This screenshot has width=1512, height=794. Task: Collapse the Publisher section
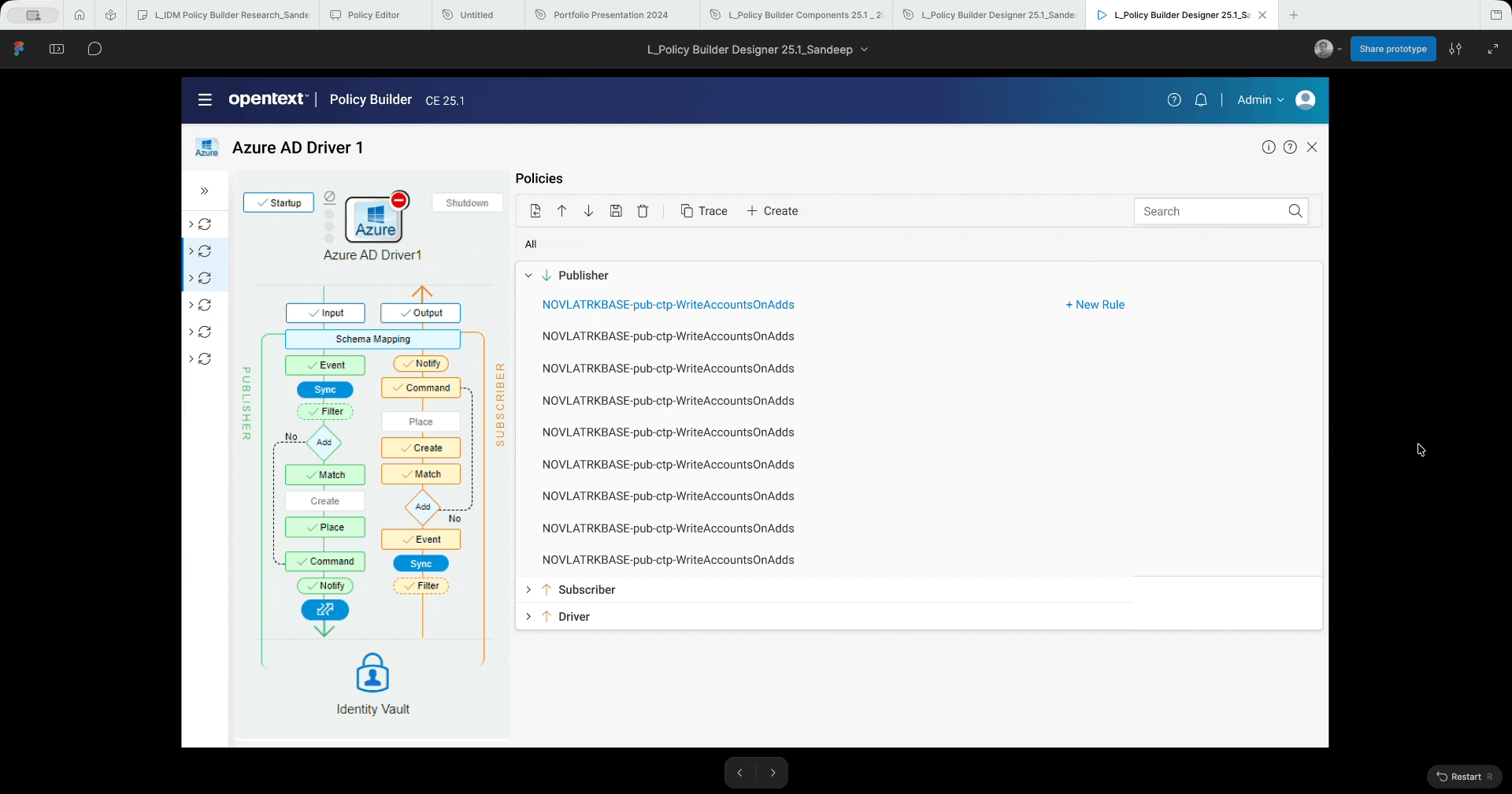528,276
